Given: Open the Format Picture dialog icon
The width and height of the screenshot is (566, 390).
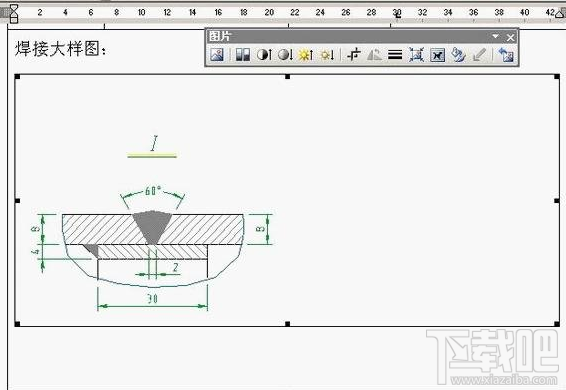Looking at the screenshot, I should pyautogui.click(x=458, y=55).
